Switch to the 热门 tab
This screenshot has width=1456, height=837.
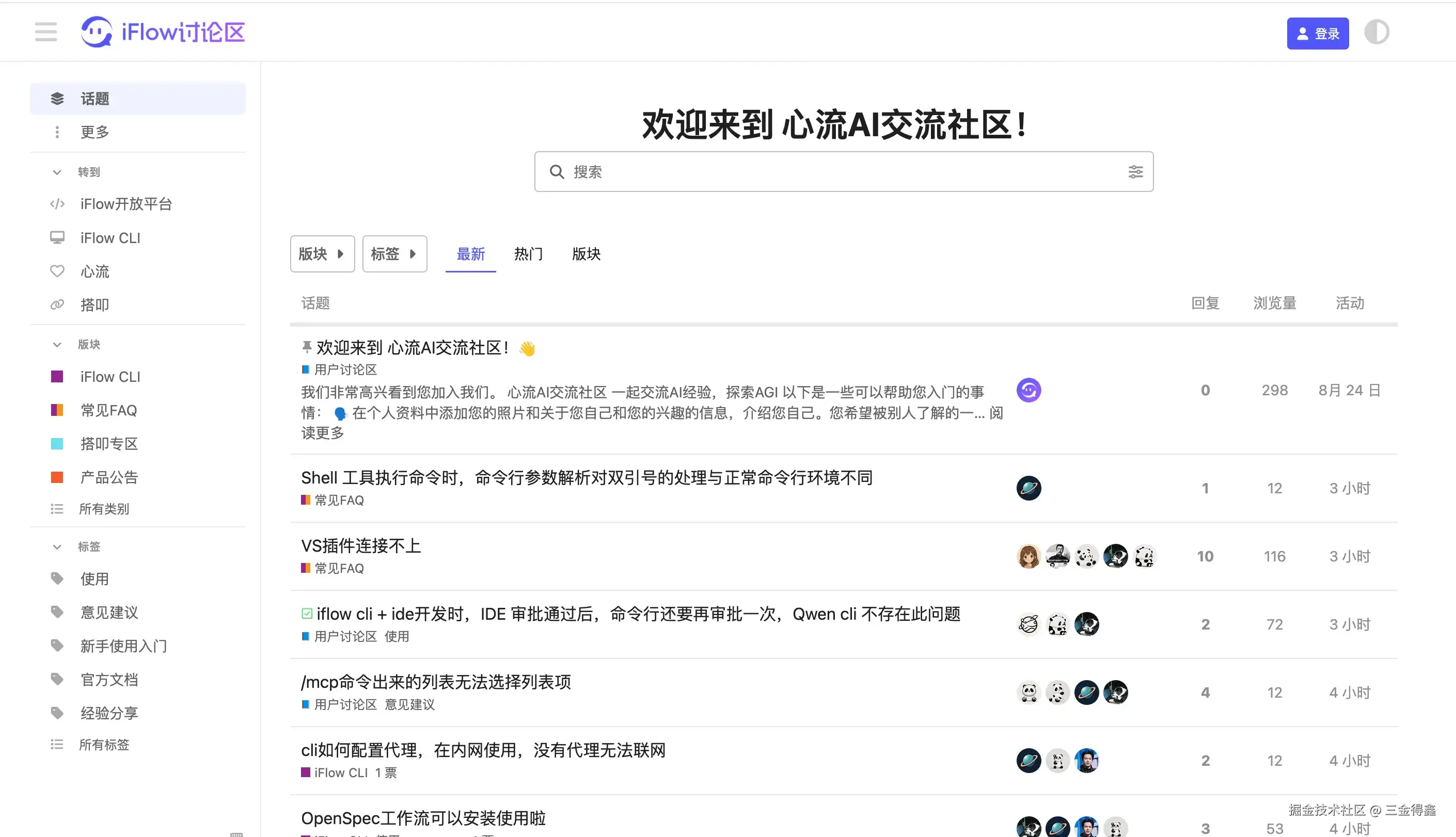528,253
